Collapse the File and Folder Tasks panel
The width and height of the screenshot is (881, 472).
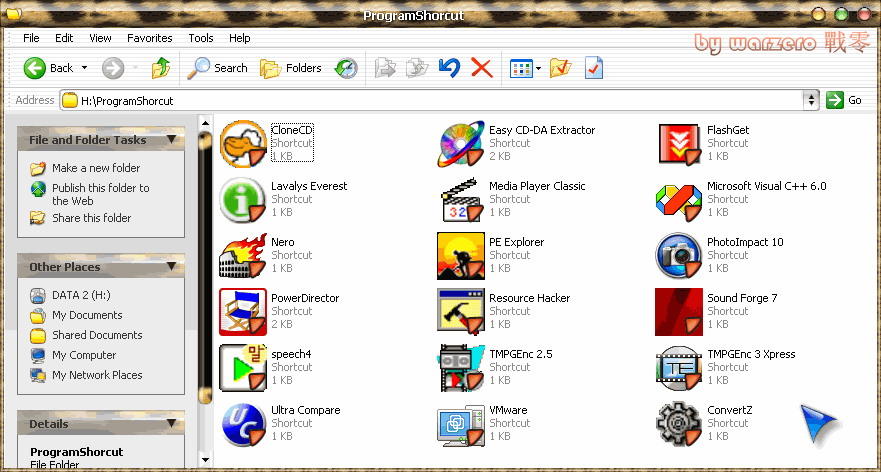coord(171,139)
